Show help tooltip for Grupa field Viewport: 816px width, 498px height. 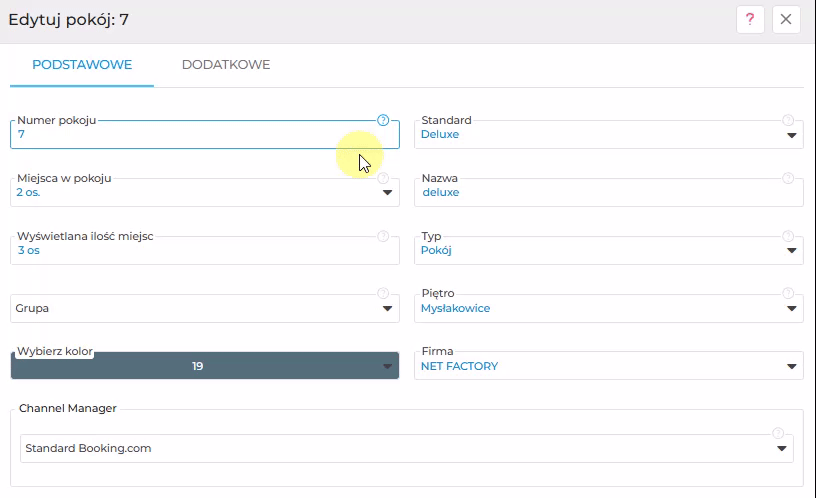coord(383,293)
